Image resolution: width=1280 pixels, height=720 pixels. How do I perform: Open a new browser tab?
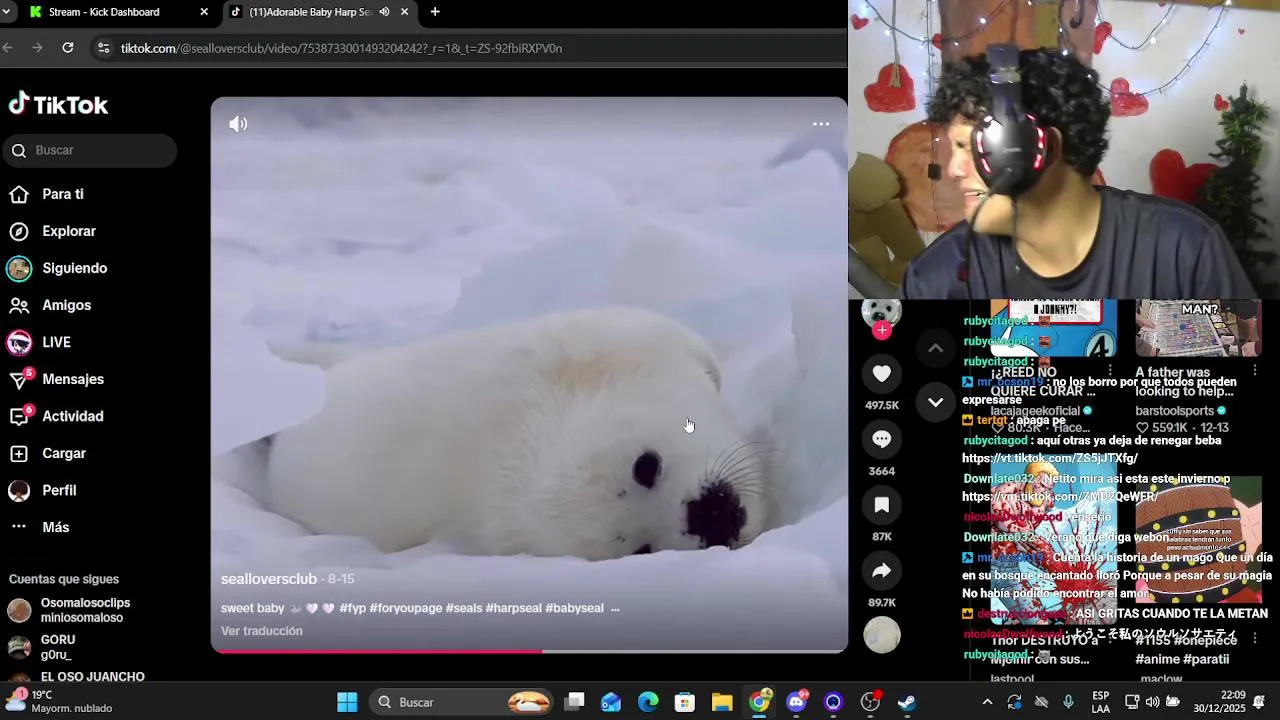click(x=435, y=12)
